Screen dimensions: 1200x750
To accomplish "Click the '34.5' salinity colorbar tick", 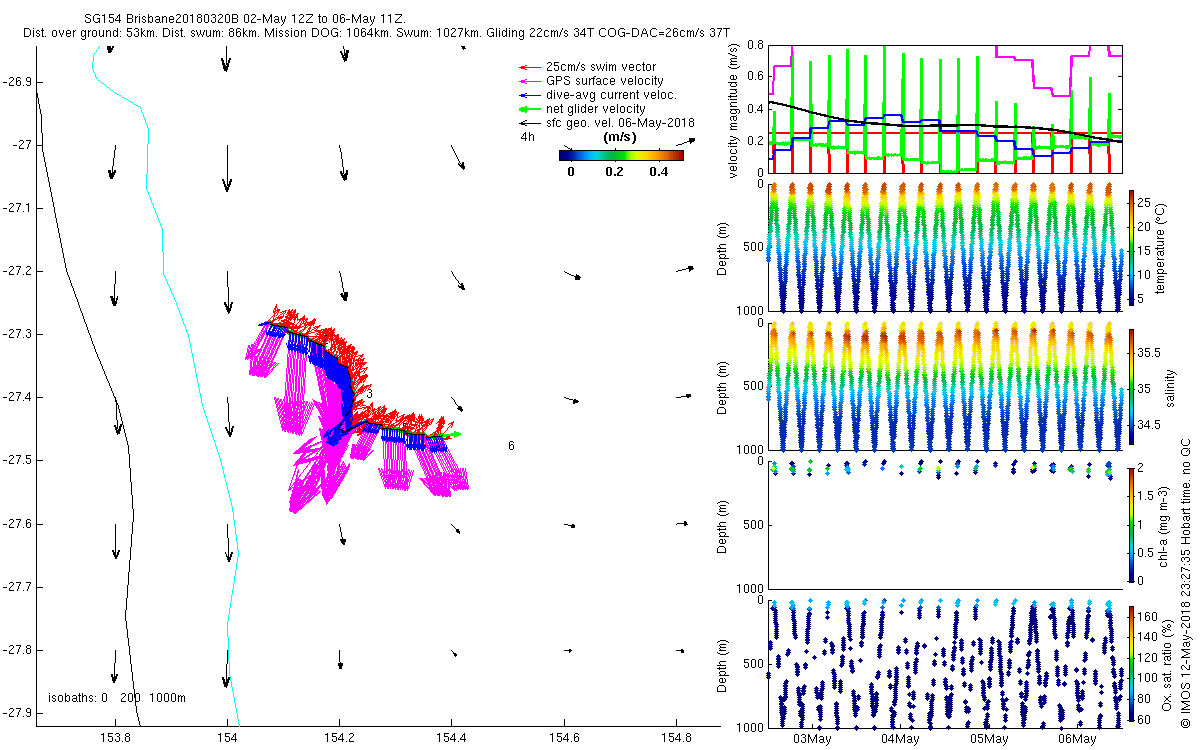I will coord(1148,425).
